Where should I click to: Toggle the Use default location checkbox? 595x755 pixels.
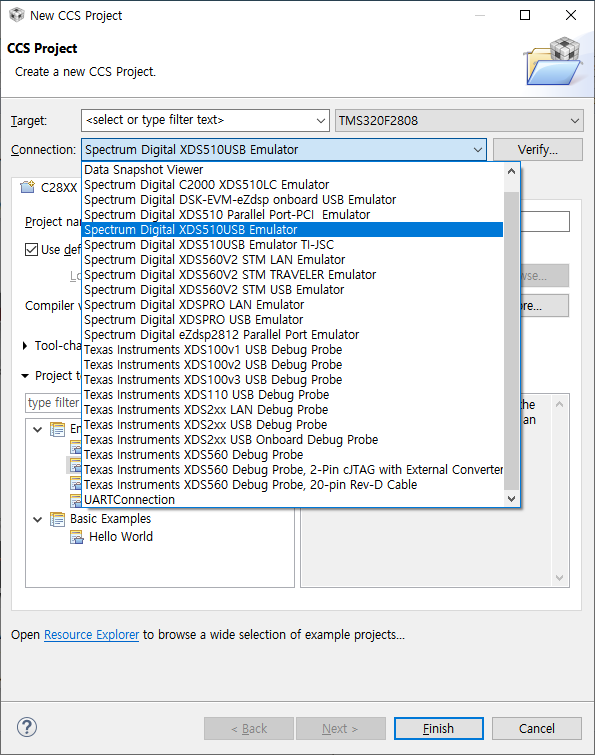[x=31, y=249]
